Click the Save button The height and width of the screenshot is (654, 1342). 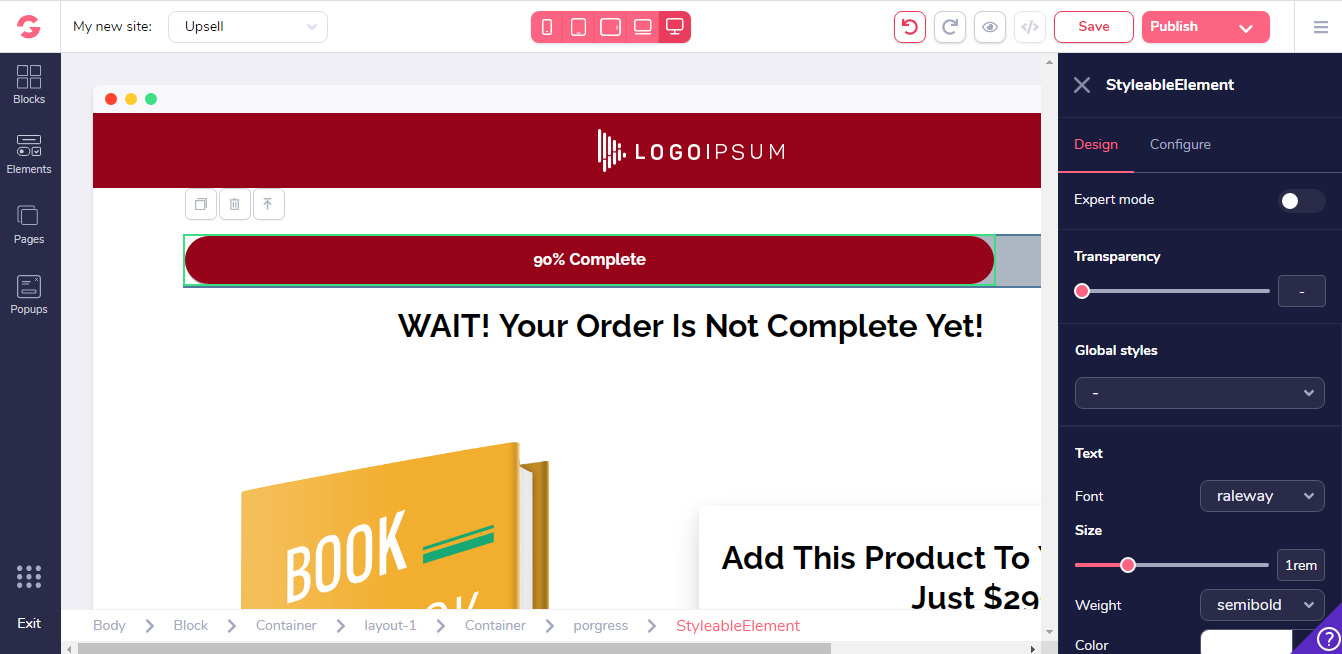pos(1094,27)
